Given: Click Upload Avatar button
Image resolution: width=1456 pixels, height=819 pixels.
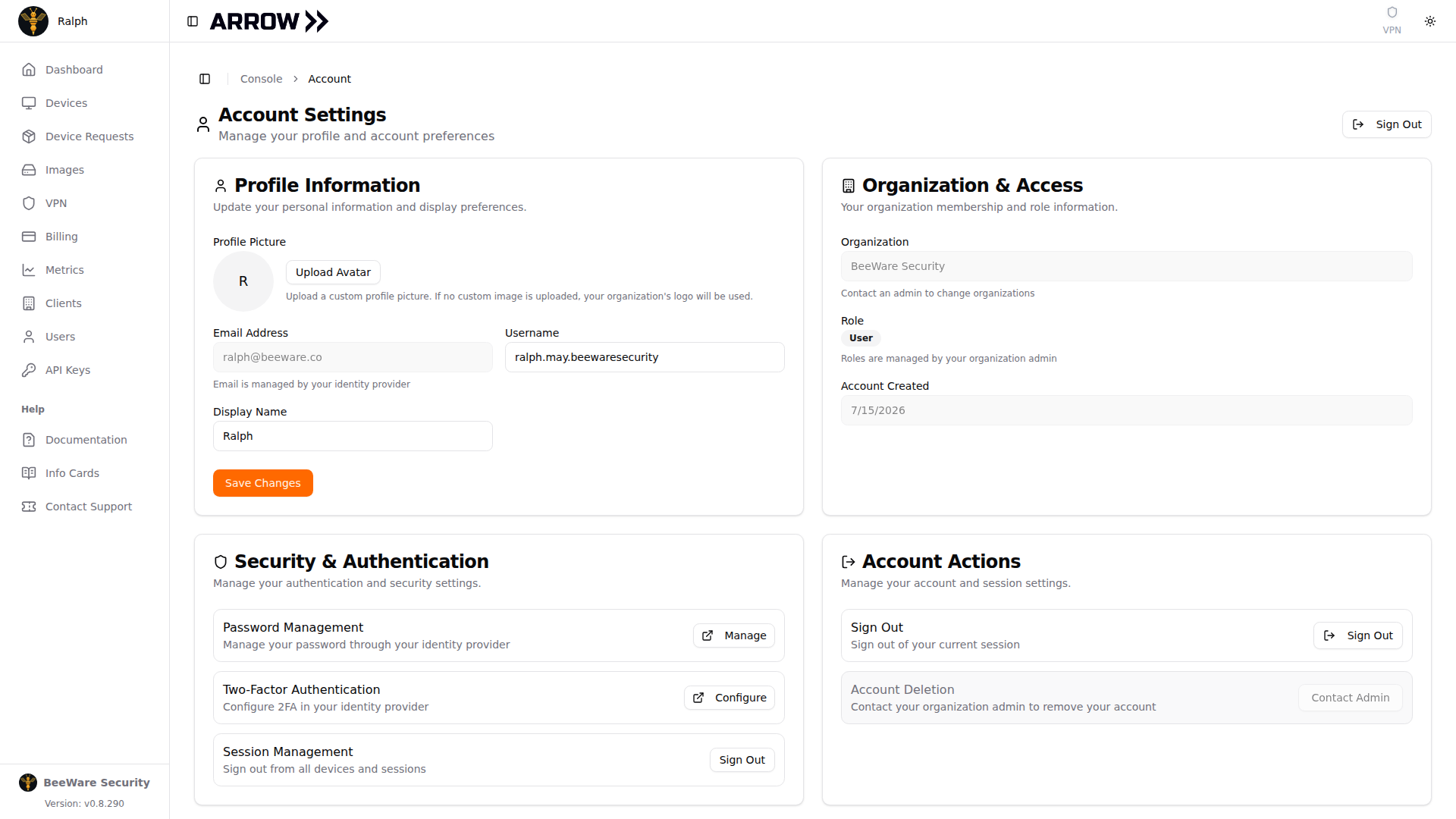Looking at the screenshot, I should click(x=333, y=272).
